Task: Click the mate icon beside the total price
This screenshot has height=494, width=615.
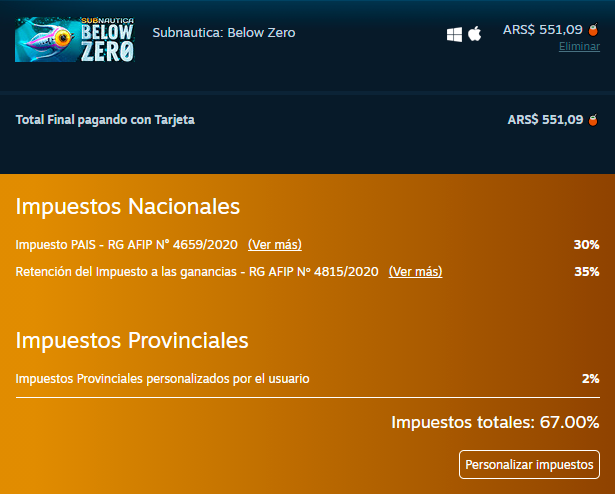Action: click(593, 120)
